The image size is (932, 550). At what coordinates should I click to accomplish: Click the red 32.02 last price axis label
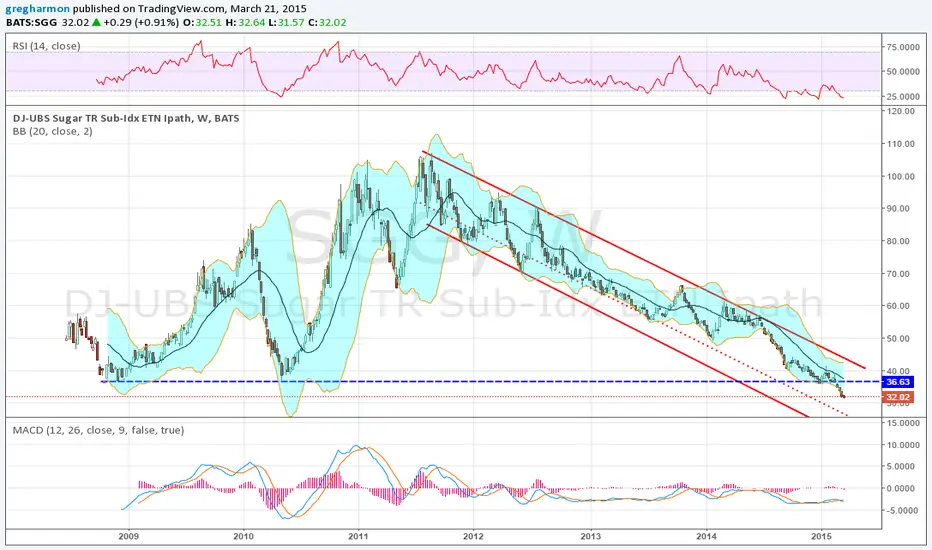coord(898,397)
